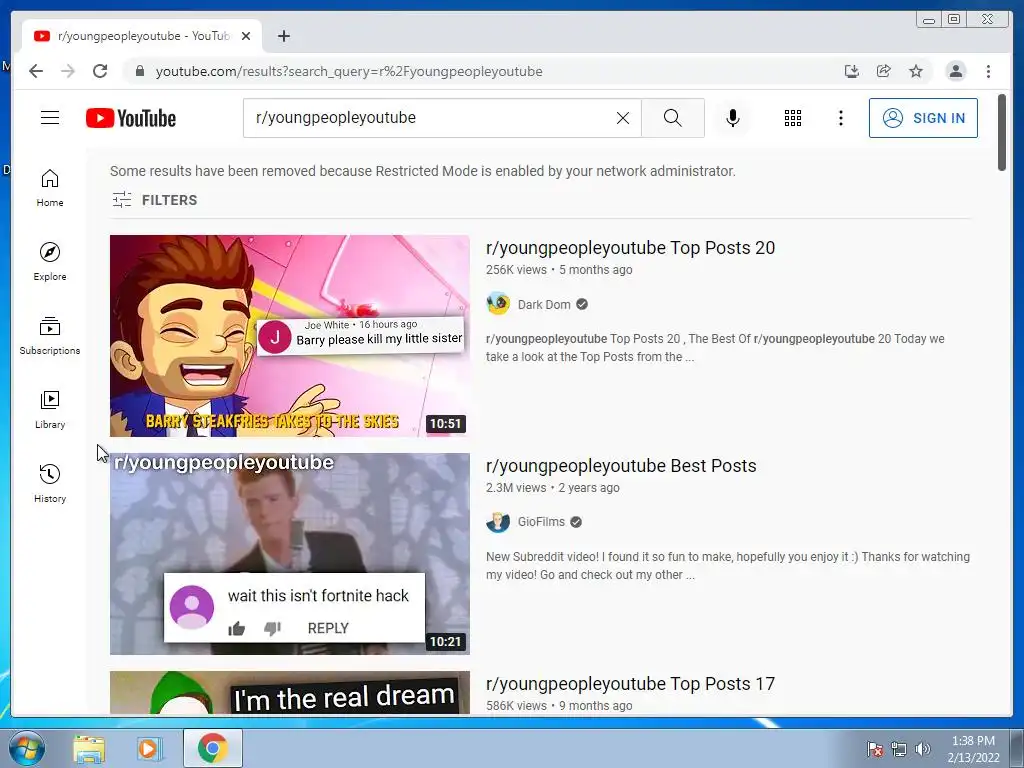Screen dimensions: 1024x768
Task: Reload the page with the refresh icon
Action: coord(100,71)
